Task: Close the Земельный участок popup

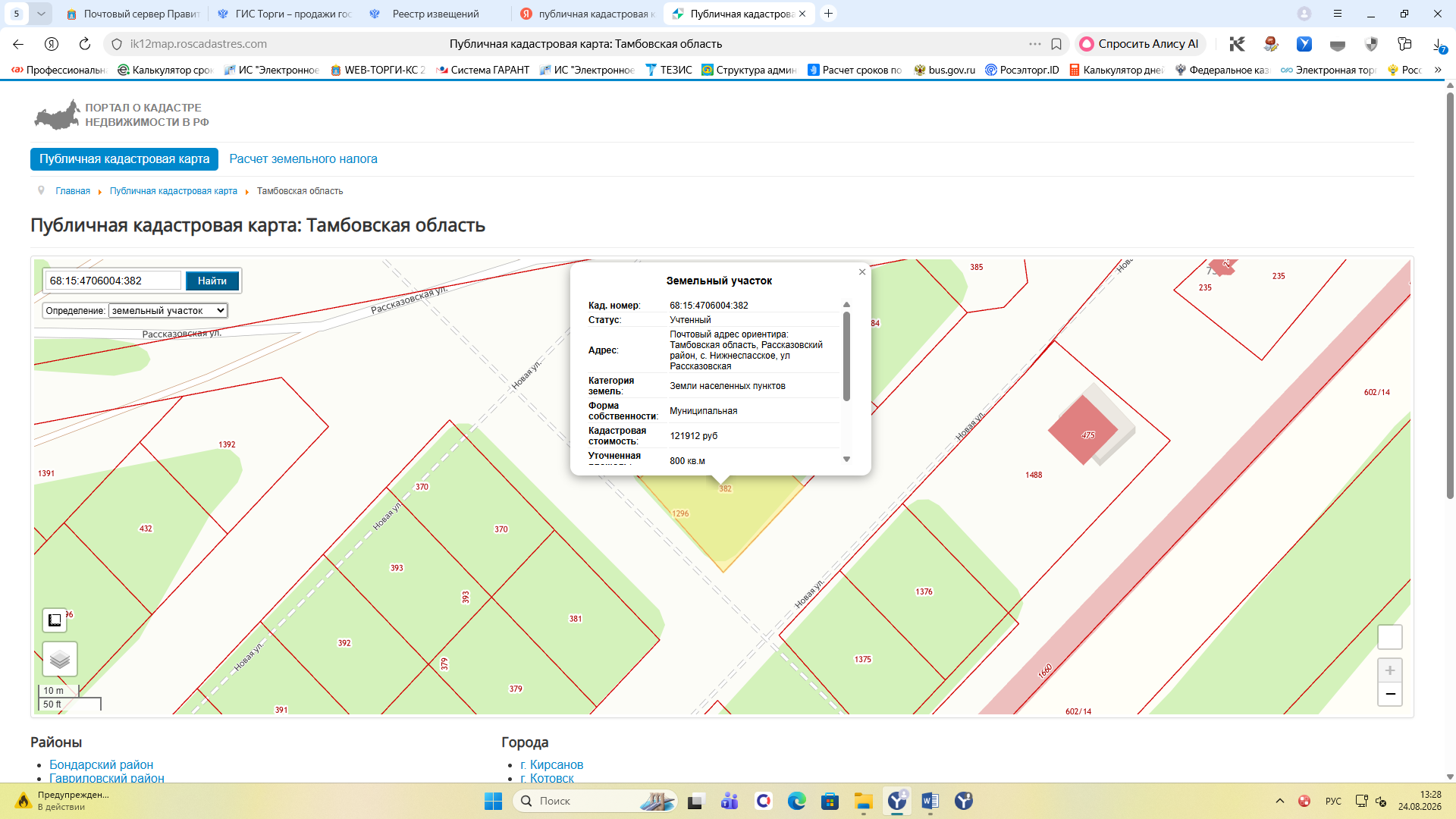Action: (862, 271)
